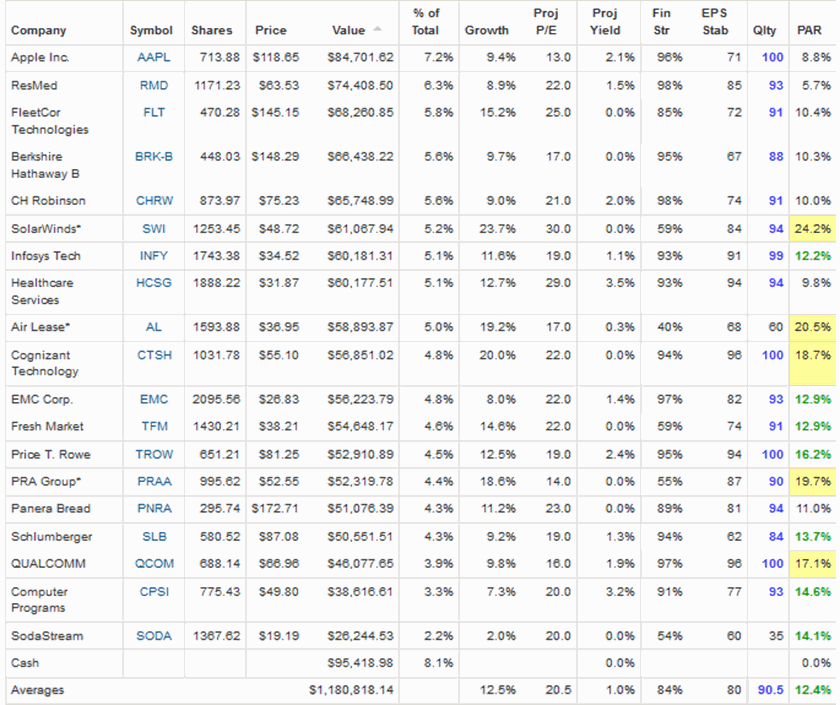Viewport: 840px width, 705px height.
Task: Open the AAPL symbol link
Action: point(154,57)
